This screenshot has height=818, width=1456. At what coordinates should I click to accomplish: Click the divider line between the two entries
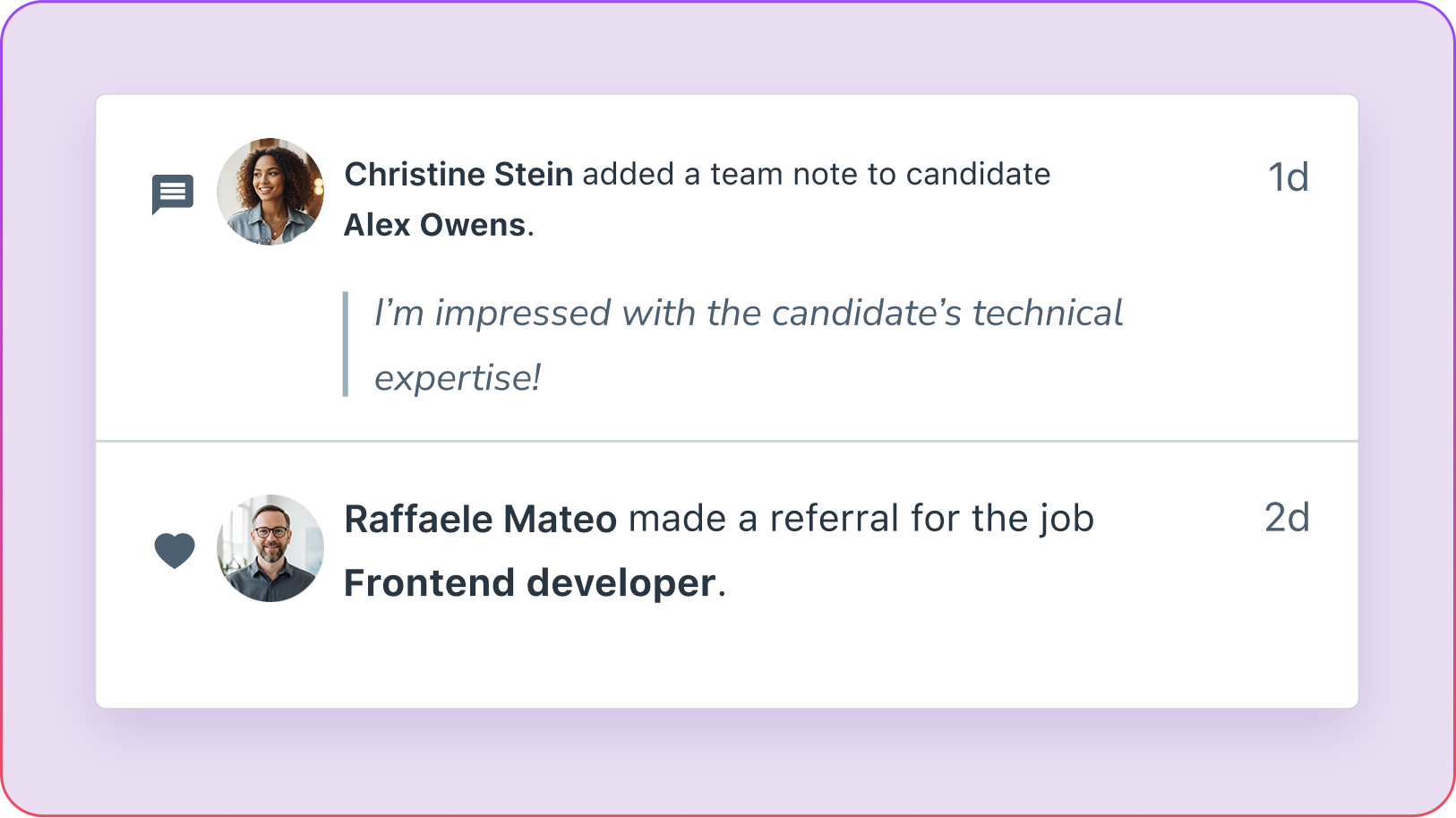pyautogui.click(x=727, y=441)
